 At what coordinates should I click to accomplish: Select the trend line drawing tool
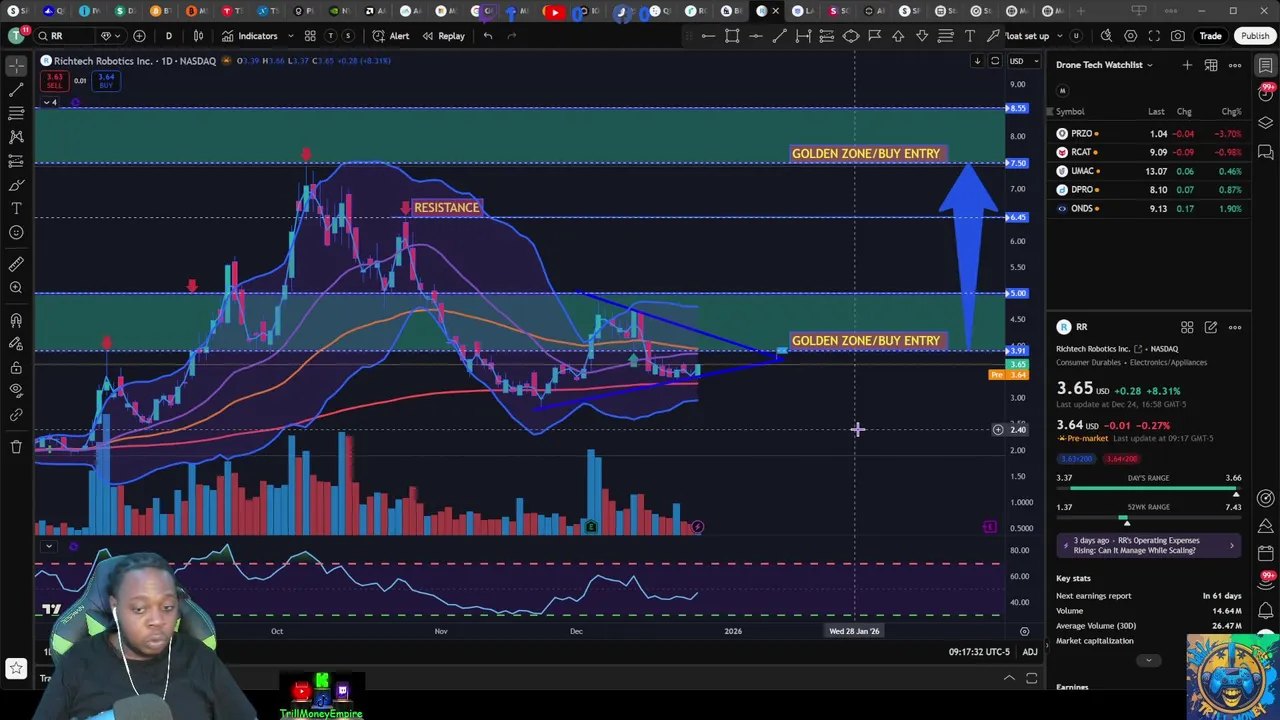pyautogui.click(x=16, y=89)
